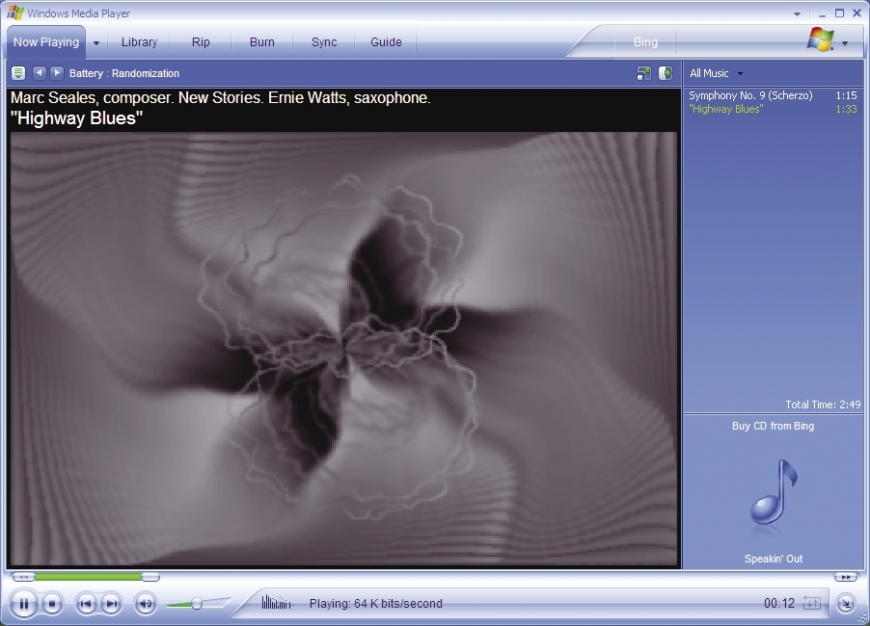Image resolution: width=870 pixels, height=626 pixels.
Task: Click the seek bar position handle
Action: point(150,577)
